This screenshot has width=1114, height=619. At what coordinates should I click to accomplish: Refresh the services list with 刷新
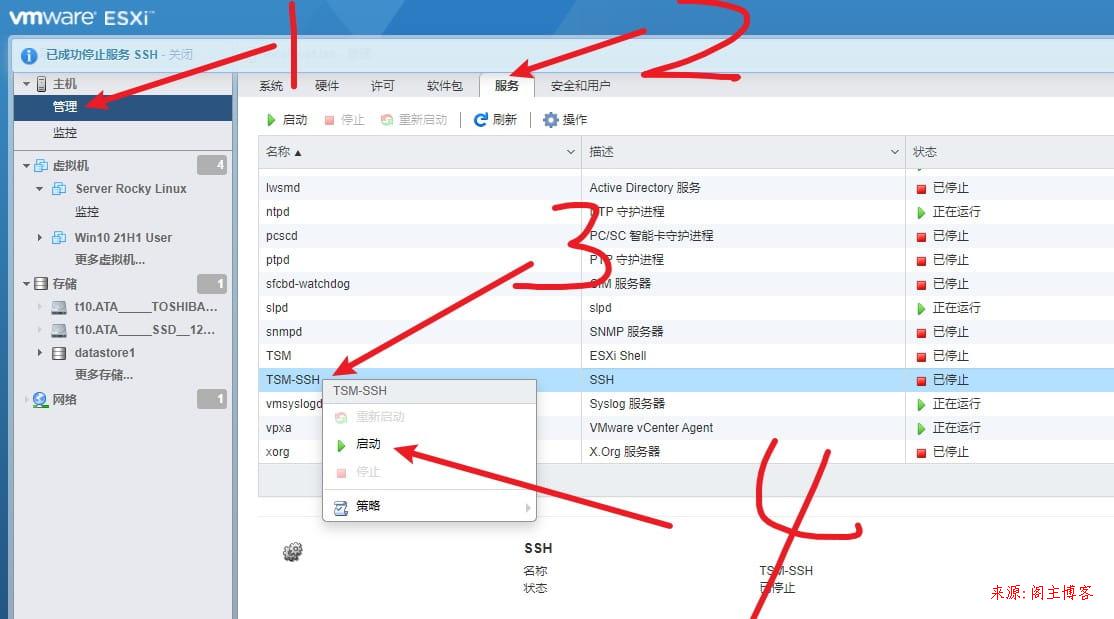click(495, 120)
